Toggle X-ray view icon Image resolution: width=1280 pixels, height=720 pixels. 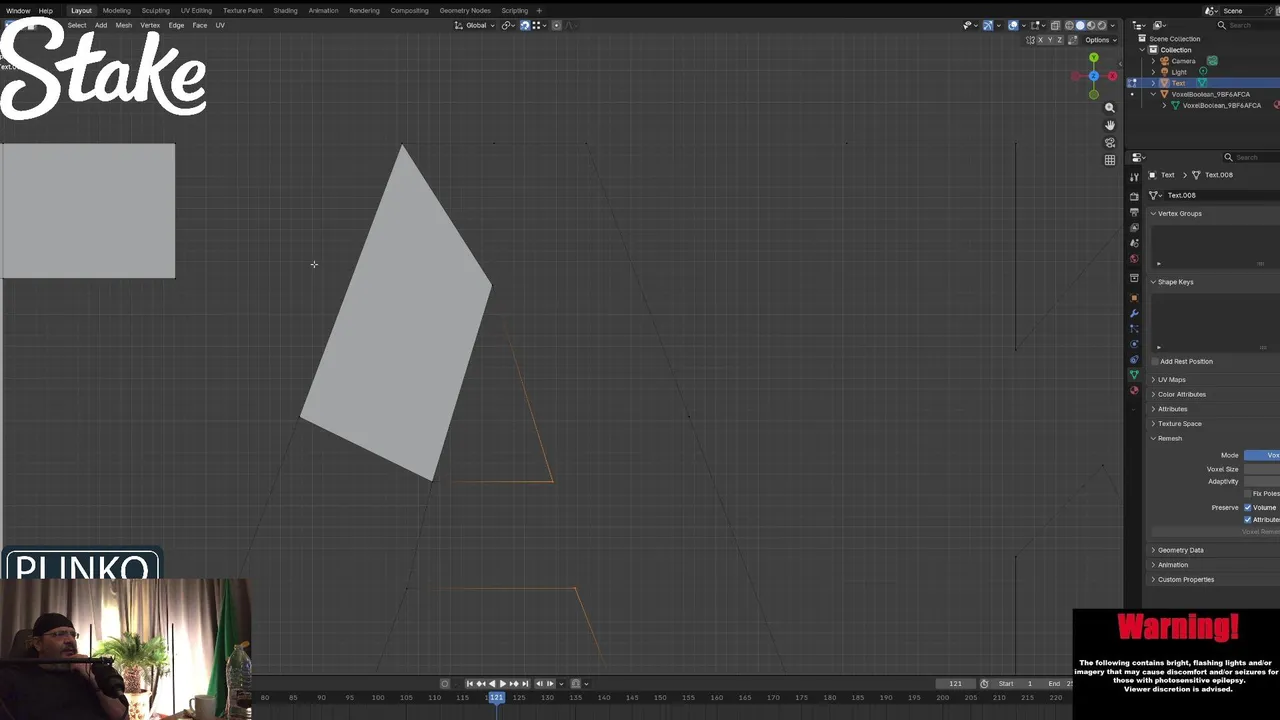(x=1055, y=25)
